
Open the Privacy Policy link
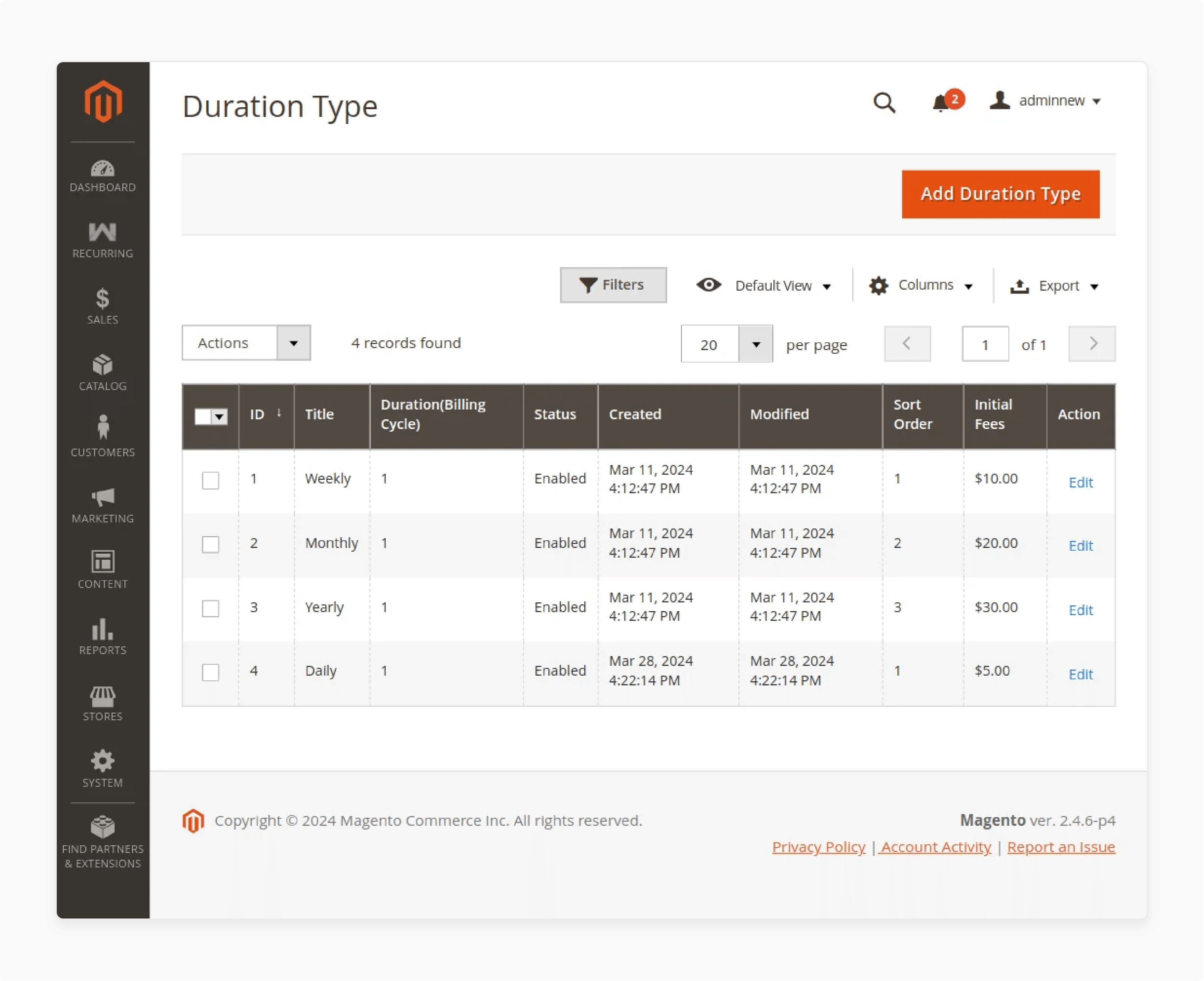click(x=819, y=847)
